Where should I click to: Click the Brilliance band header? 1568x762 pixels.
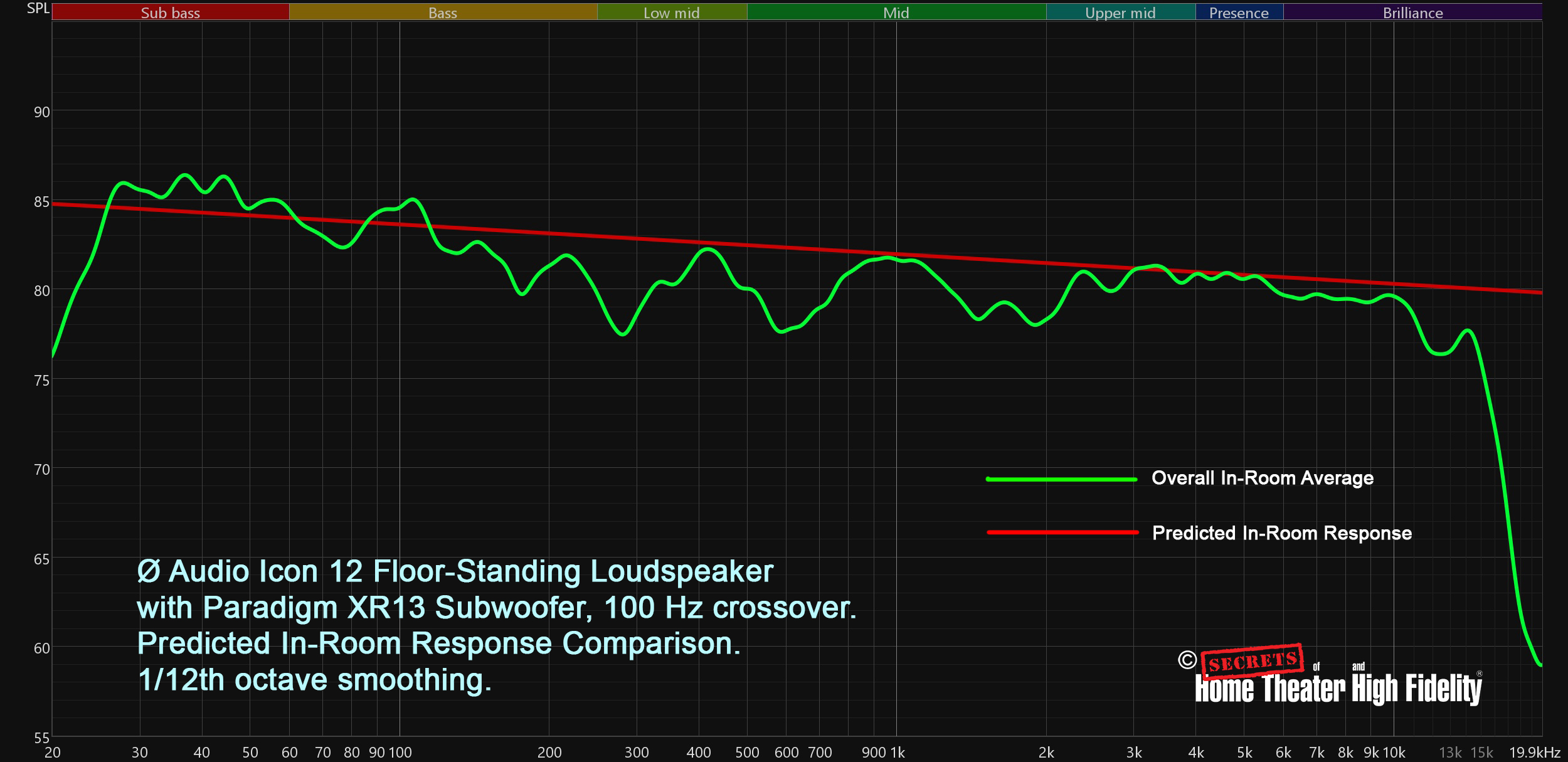(x=1412, y=12)
